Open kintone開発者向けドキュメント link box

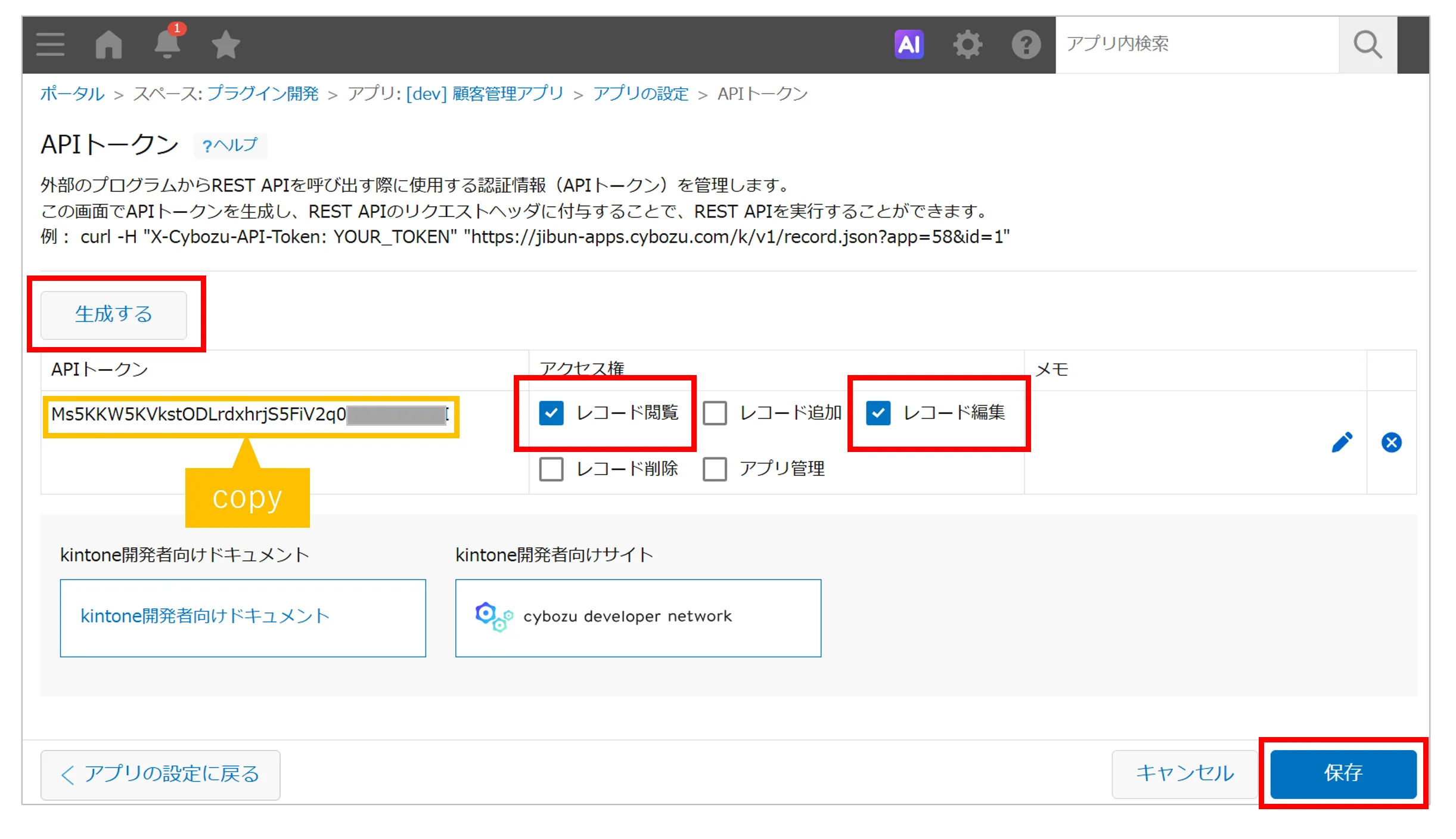coord(243,618)
